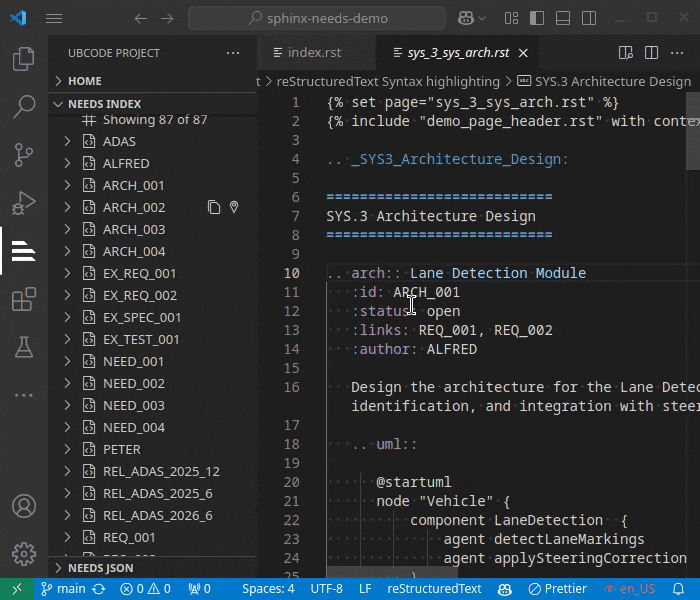
Task: Collapse the NEEDS INDEX section
Action: coord(152,104)
